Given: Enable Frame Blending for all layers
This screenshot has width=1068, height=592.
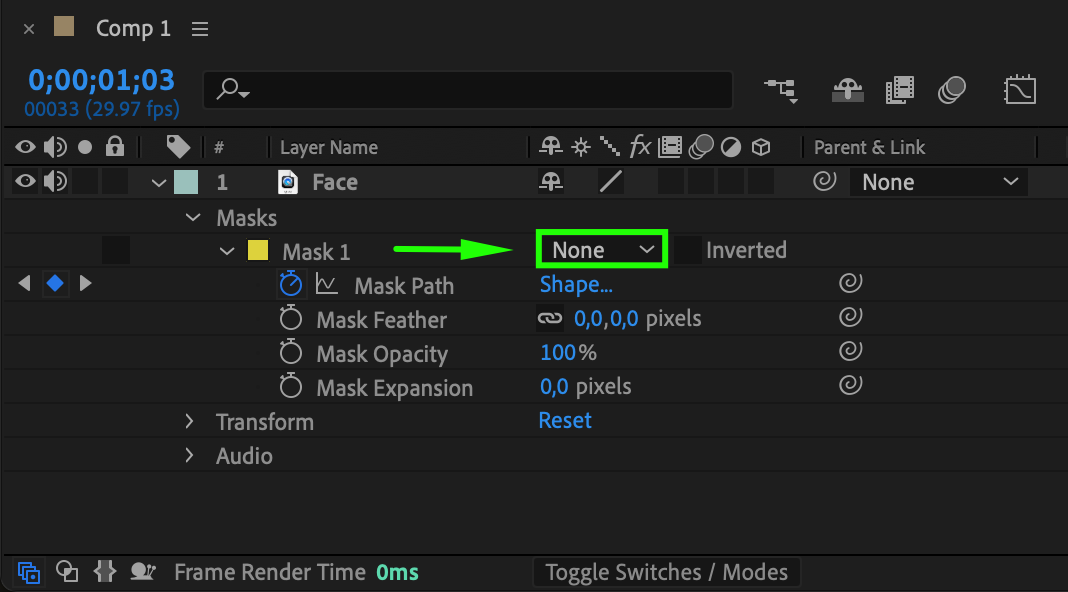Looking at the screenshot, I should point(899,90).
